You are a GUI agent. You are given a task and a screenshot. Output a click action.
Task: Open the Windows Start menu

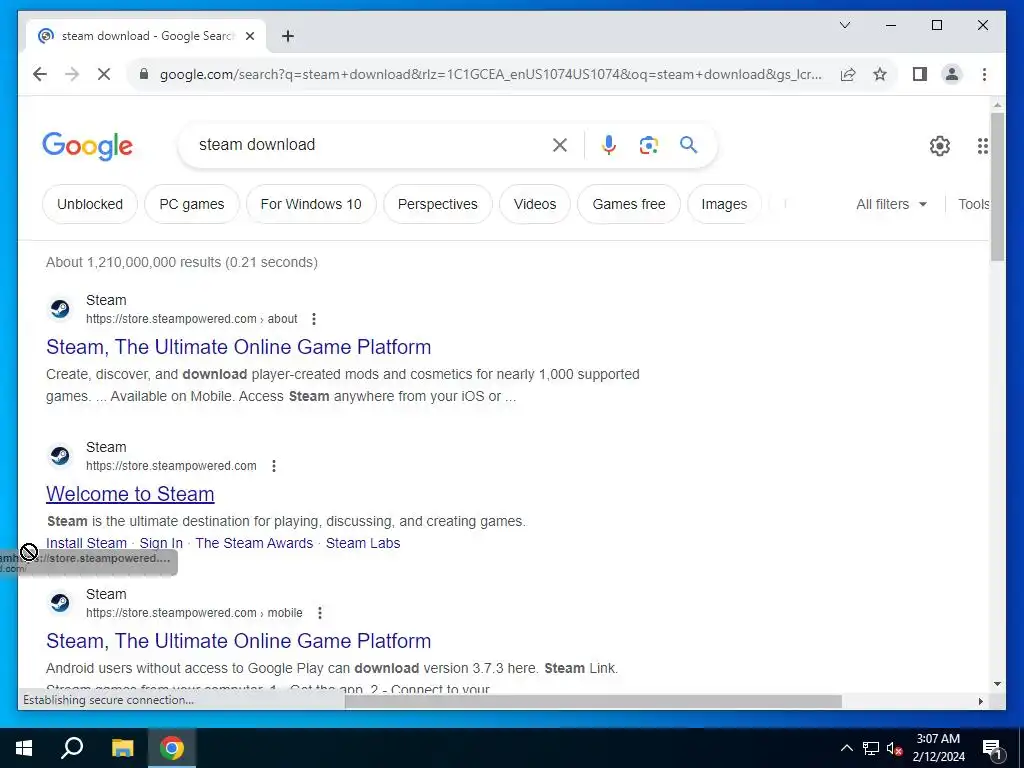24,748
